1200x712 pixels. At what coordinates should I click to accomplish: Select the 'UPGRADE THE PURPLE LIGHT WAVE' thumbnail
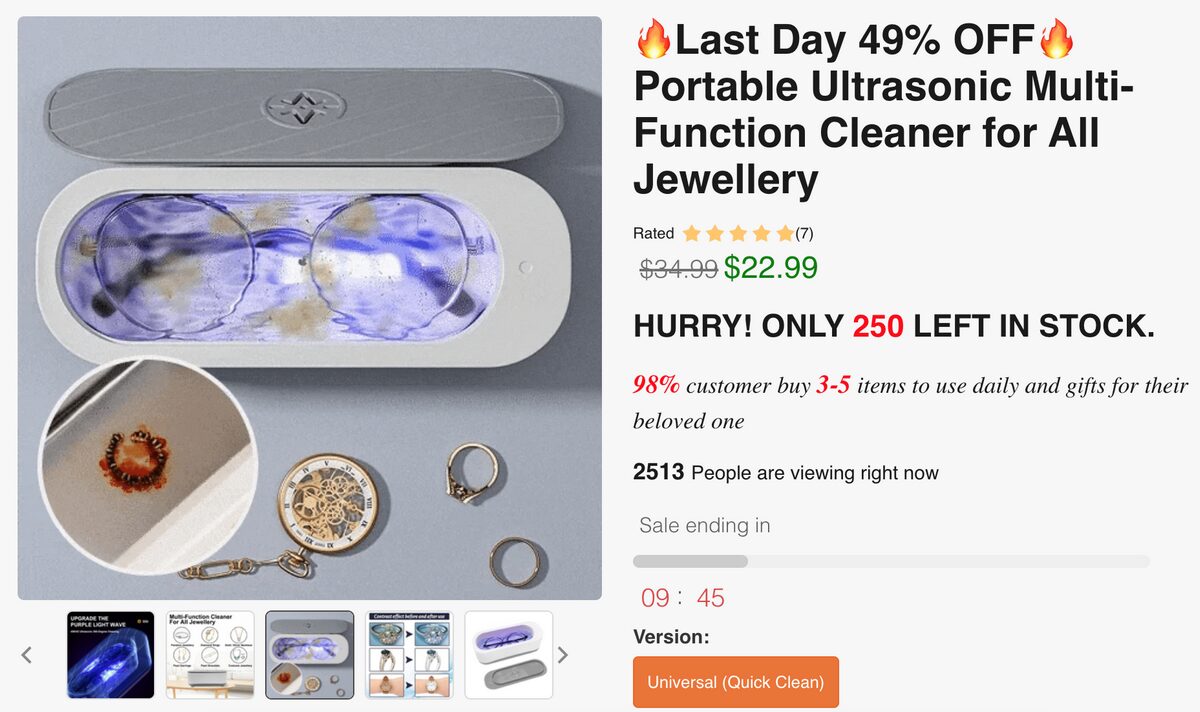110,654
